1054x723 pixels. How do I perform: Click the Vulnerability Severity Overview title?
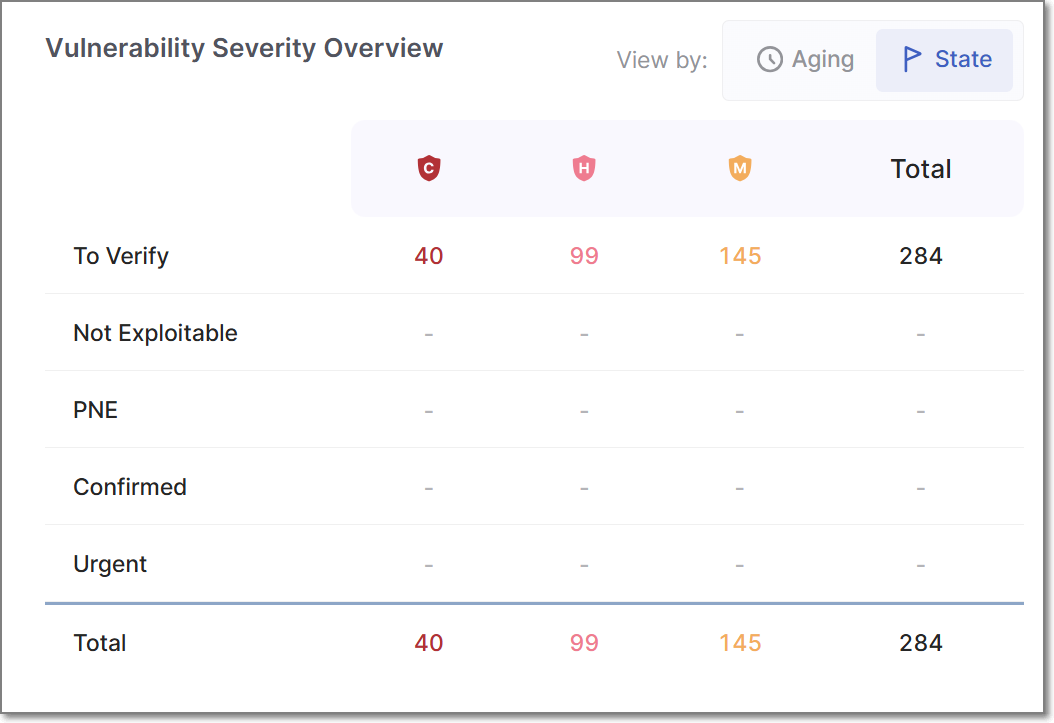click(x=244, y=48)
